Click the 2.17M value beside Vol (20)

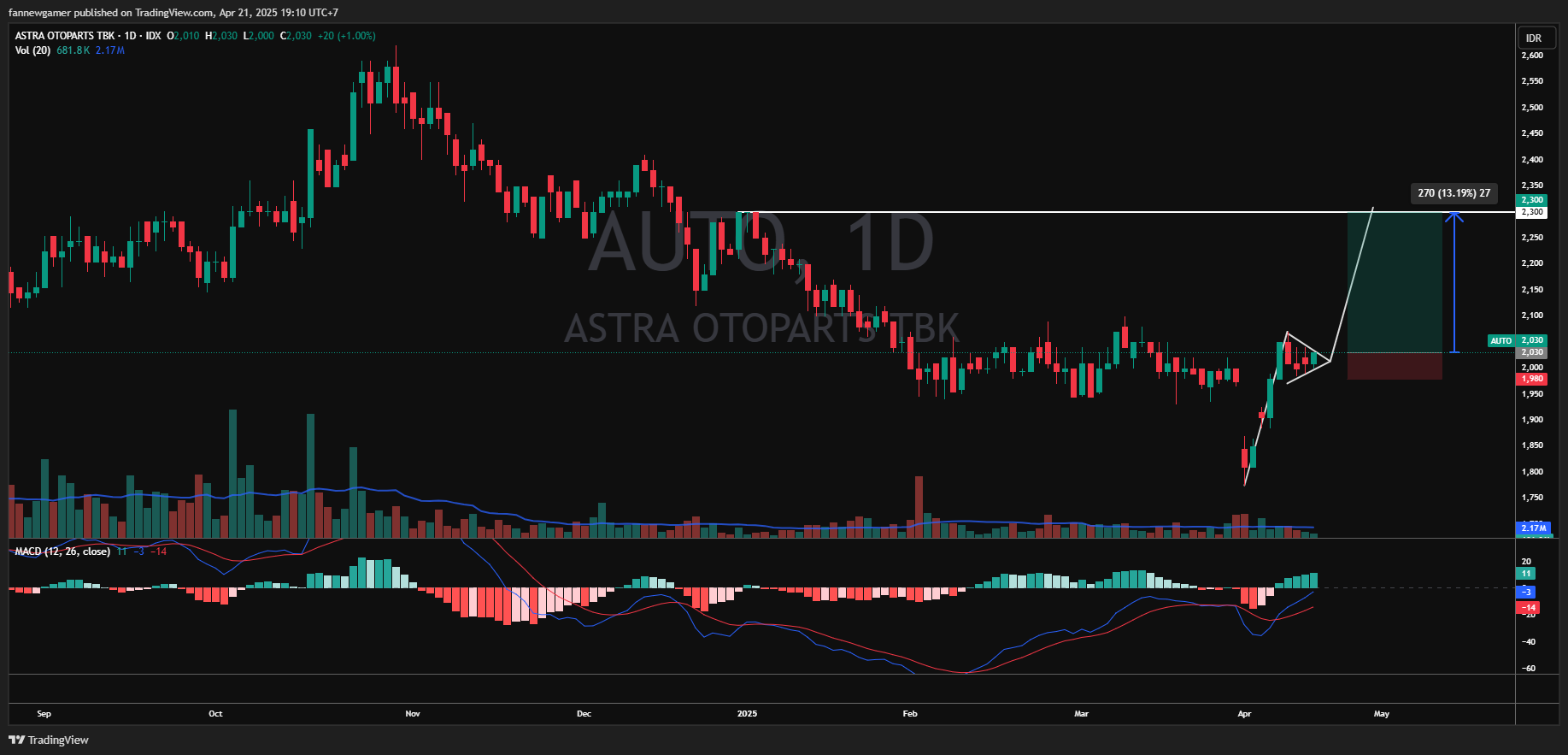(x=110, y=50)
